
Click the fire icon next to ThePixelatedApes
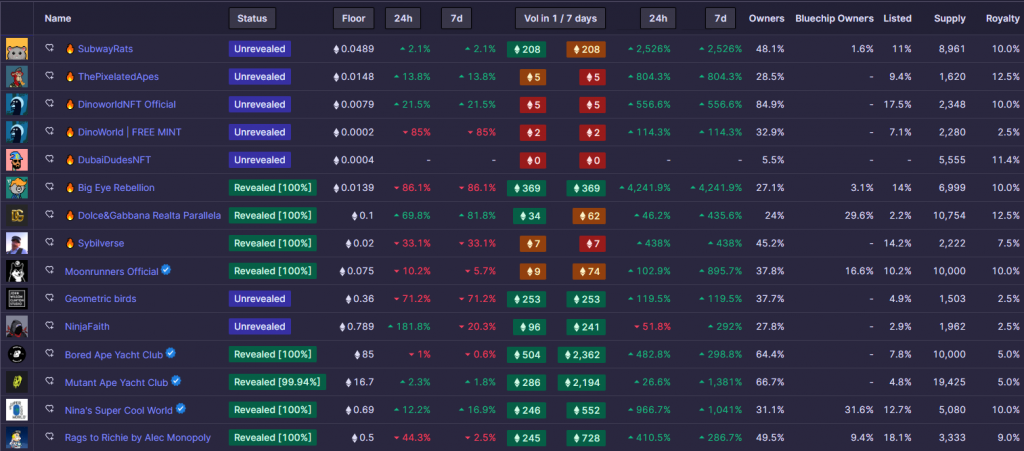tap(70, 76)
